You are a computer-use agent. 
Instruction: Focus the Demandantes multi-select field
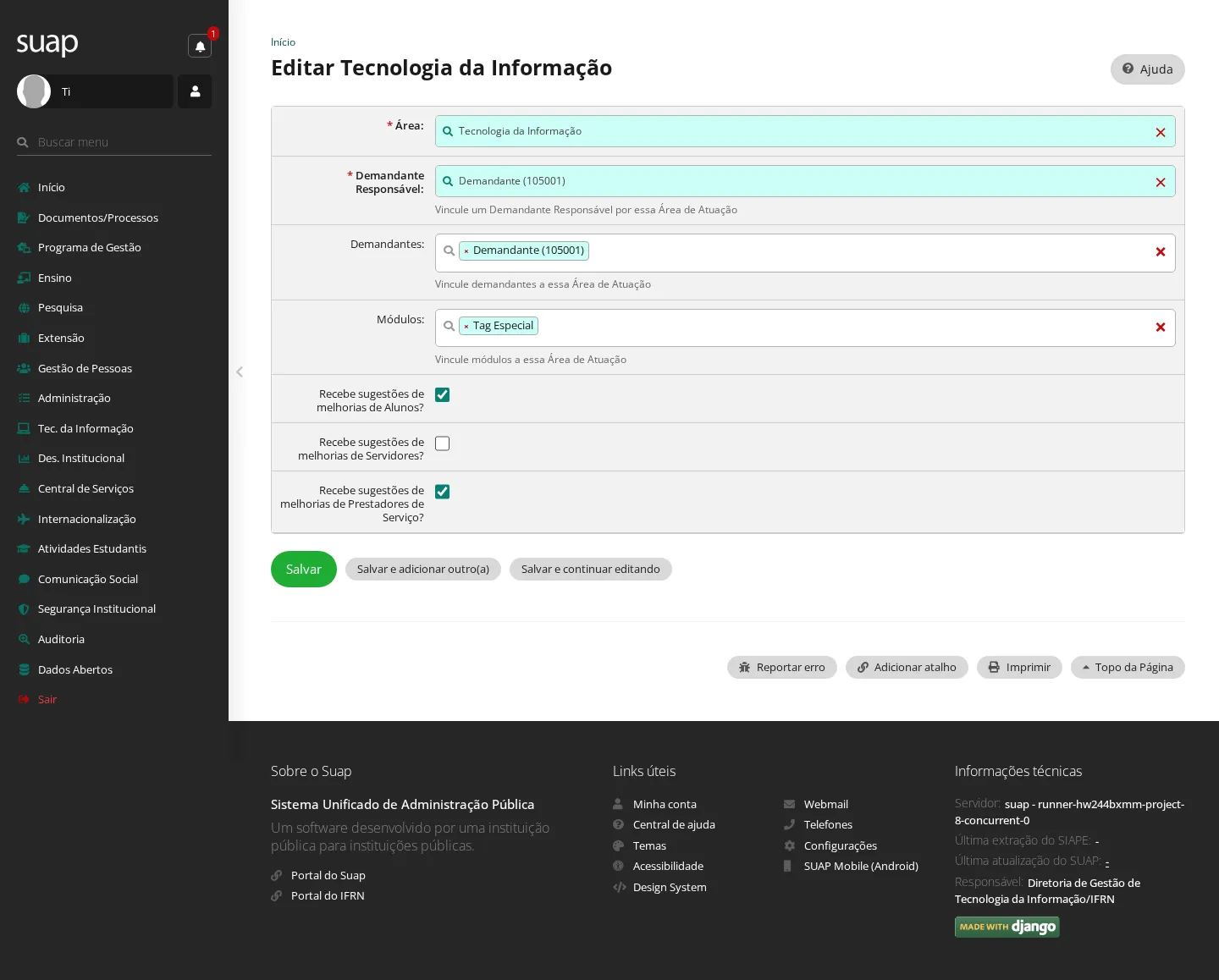805,253
